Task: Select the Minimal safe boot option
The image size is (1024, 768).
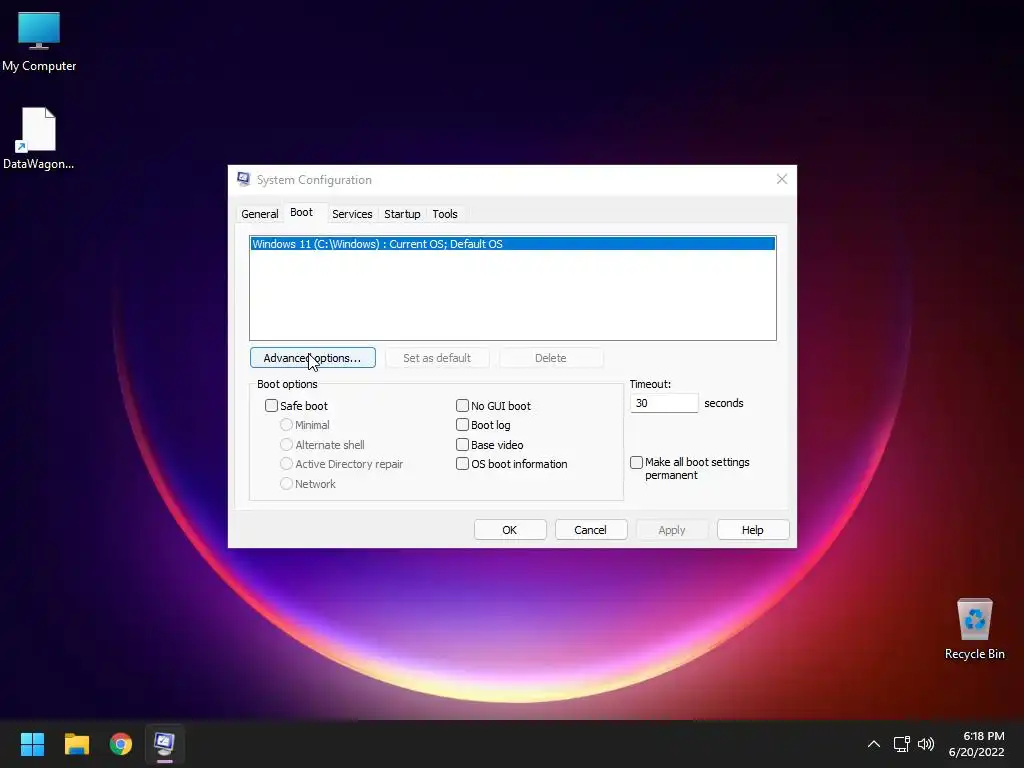Action: pyautogui.click(x=286, y=424)
